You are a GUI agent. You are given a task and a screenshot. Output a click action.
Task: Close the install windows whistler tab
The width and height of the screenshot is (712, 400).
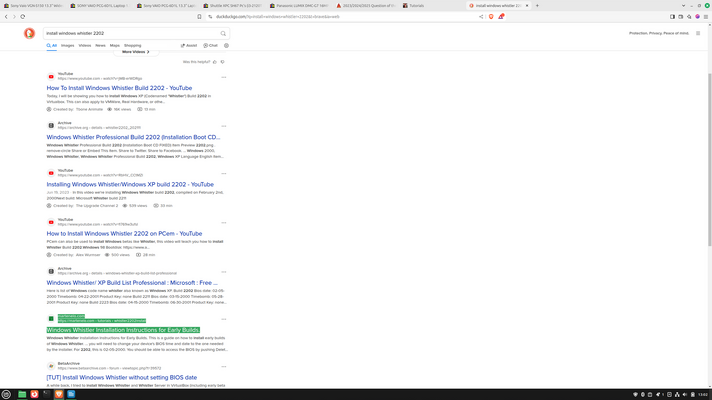[x=527, y=6]
